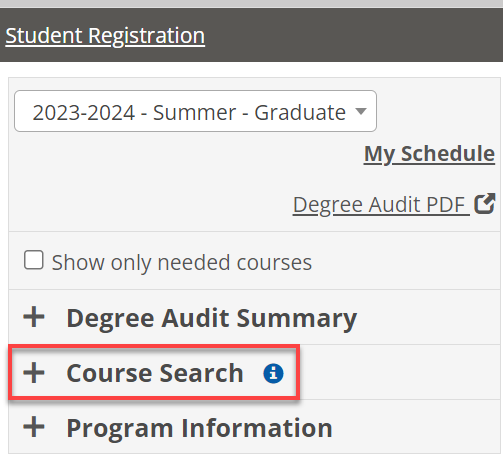Click the Program Information heading text
Image resolution: width=503 pixels, height=463 pixels.
pyautogui.click(x=199, y=428)
